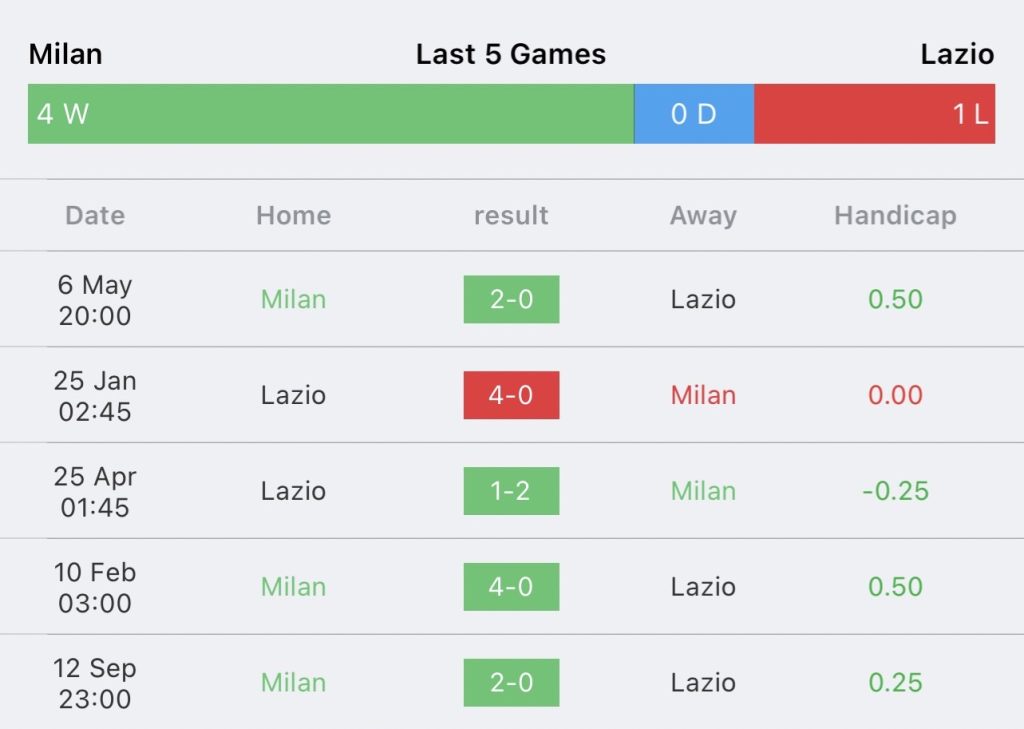
Task: Click the blue 0 D draws segment
Action: pyautogui.click(x=693, y=114)
